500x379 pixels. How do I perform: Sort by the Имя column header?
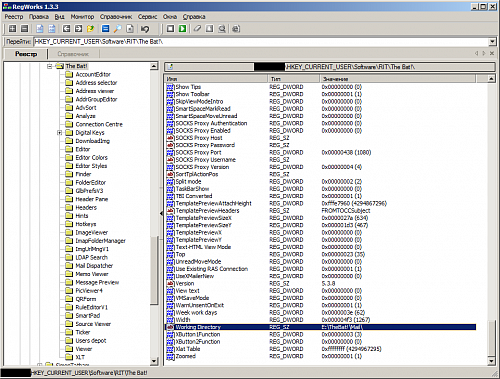[x=217, y=79]
